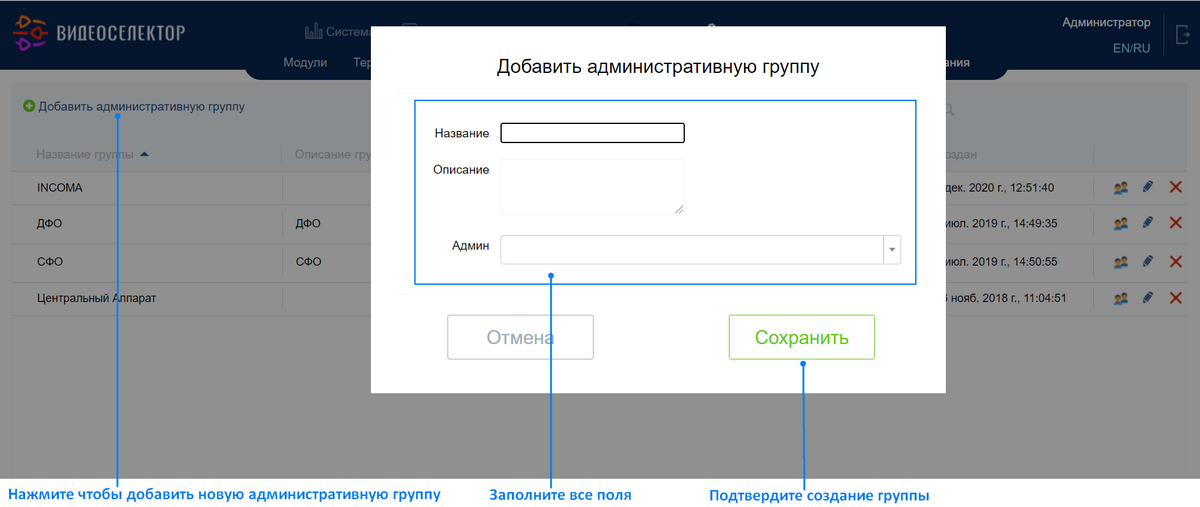Click ДФО in the description column
This screenshot has height=507, width=1200.
point(309,224)
